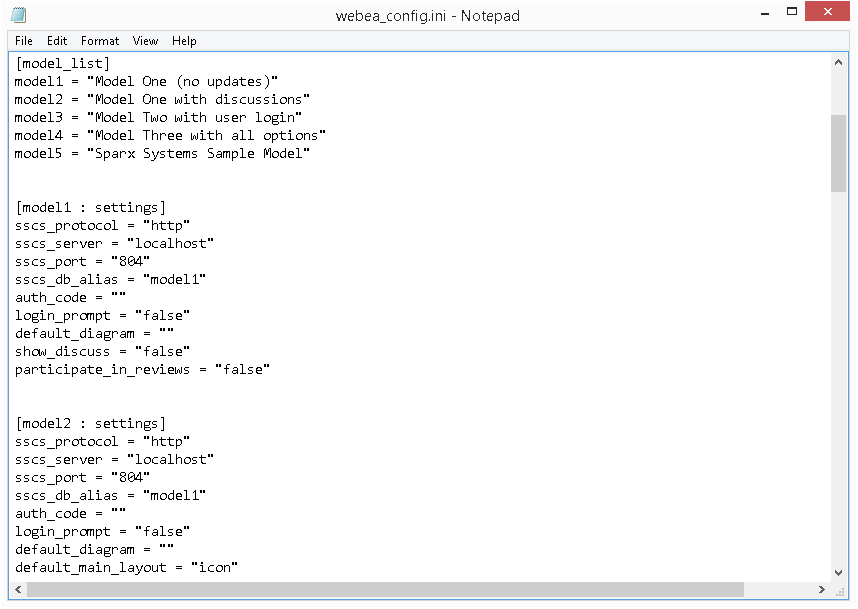This screenshot has height=609, width=858.
Task: Click the horizontal scrollbar left arrow
Action: 19,590
